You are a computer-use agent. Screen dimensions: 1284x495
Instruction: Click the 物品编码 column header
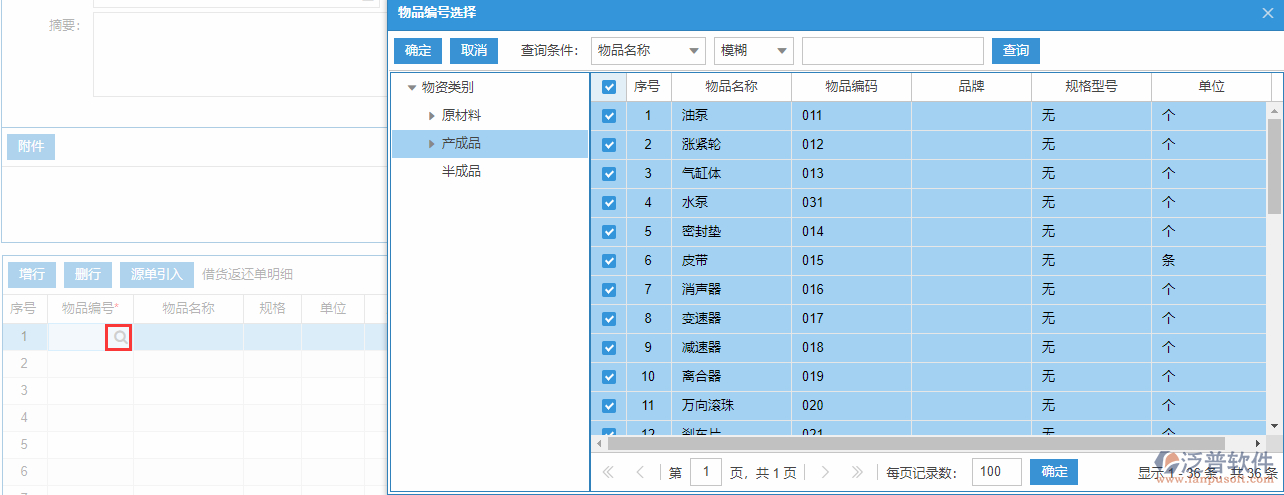(851, 87)
